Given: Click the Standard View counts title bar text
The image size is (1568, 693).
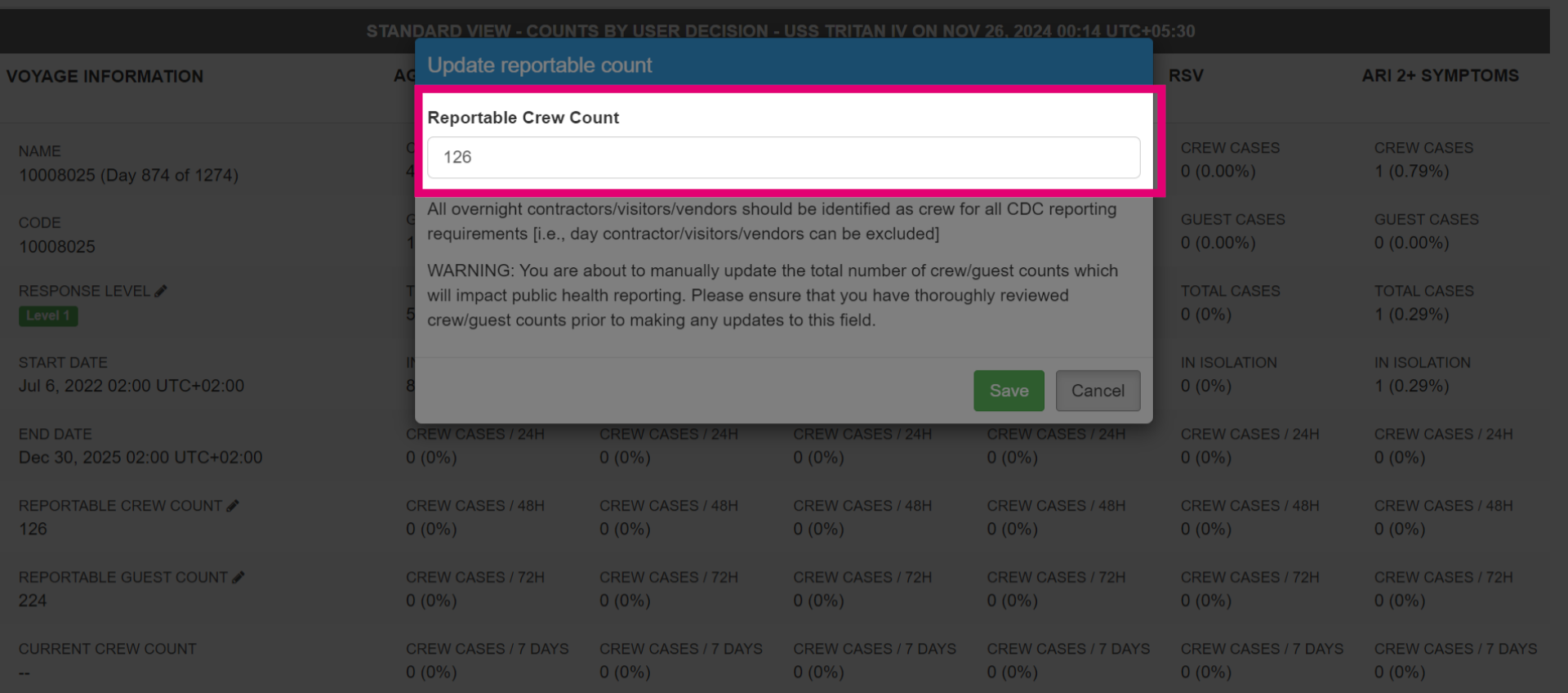Looking at the screenshot, I should (x=781, y=31).
